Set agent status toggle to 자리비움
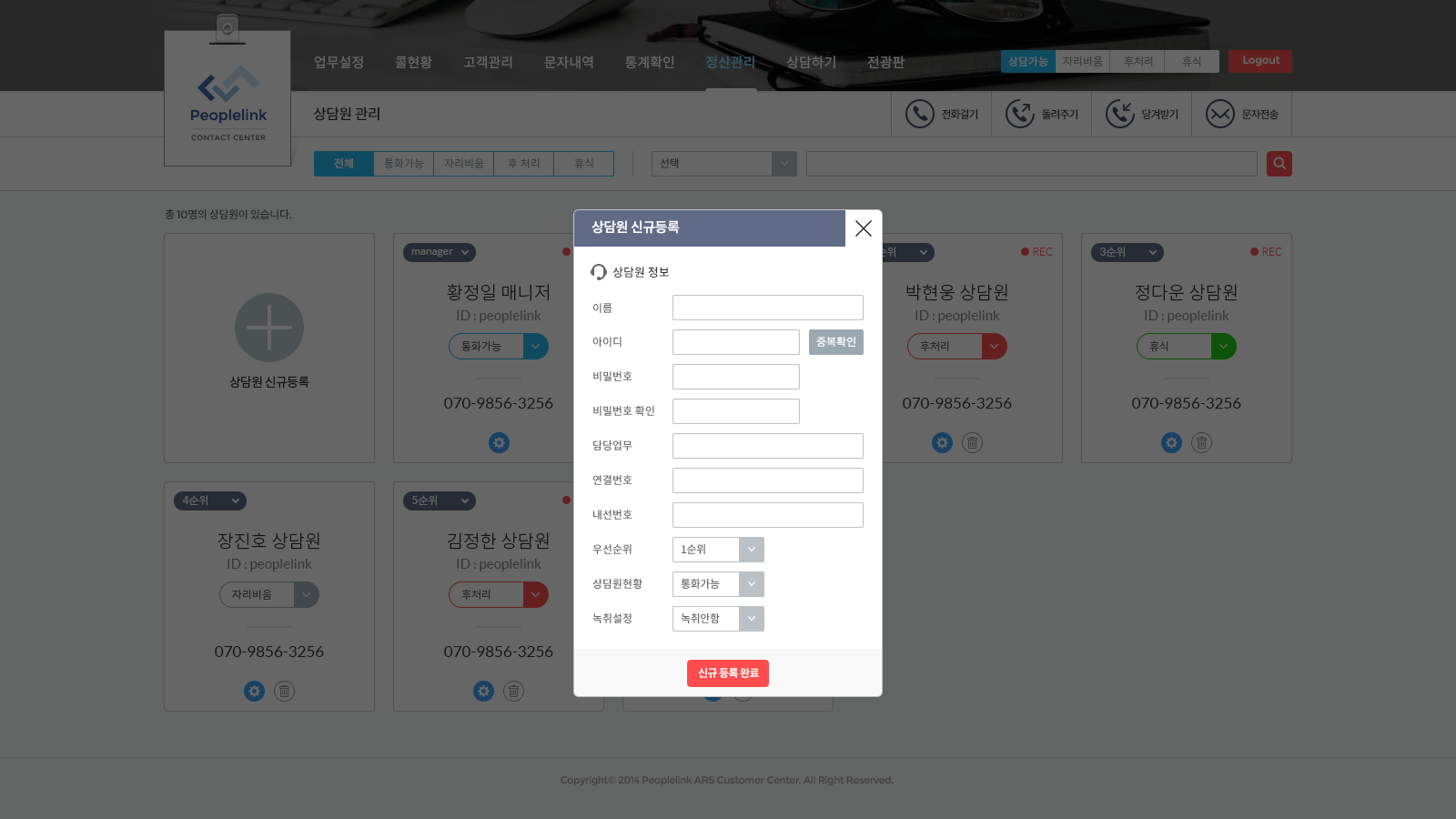Viewport: 1456px width, 819px height. [1082, 61]
